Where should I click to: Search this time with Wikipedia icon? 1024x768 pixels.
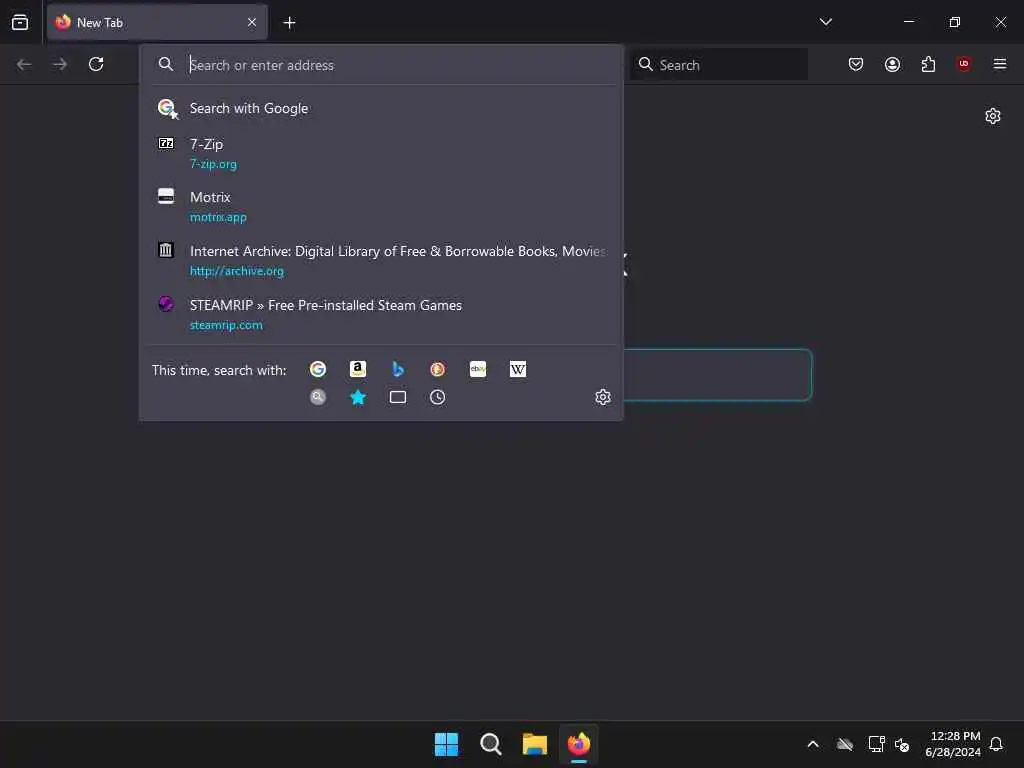518,370
